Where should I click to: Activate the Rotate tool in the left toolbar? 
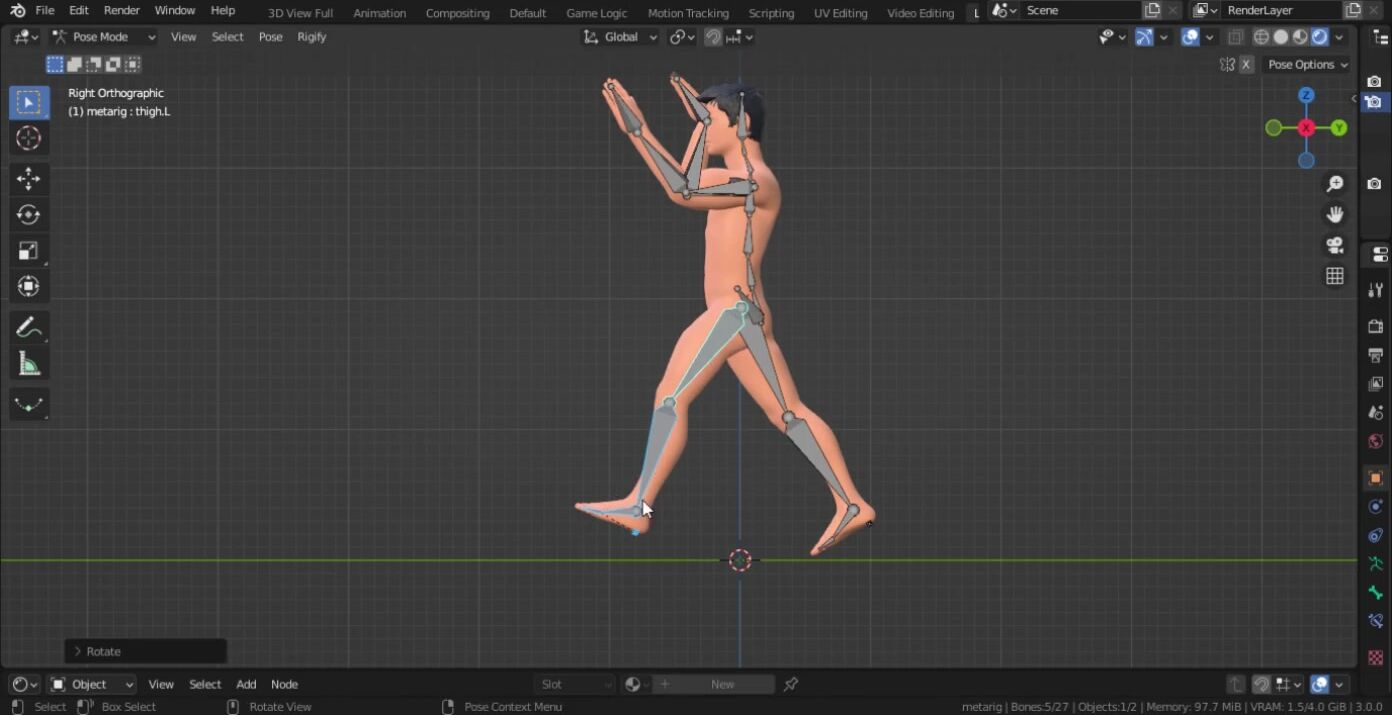(x=28, y=215)
